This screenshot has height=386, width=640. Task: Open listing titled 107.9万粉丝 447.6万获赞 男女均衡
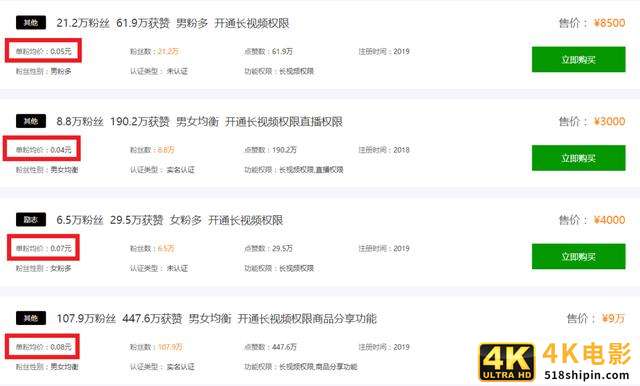point(216,318)
